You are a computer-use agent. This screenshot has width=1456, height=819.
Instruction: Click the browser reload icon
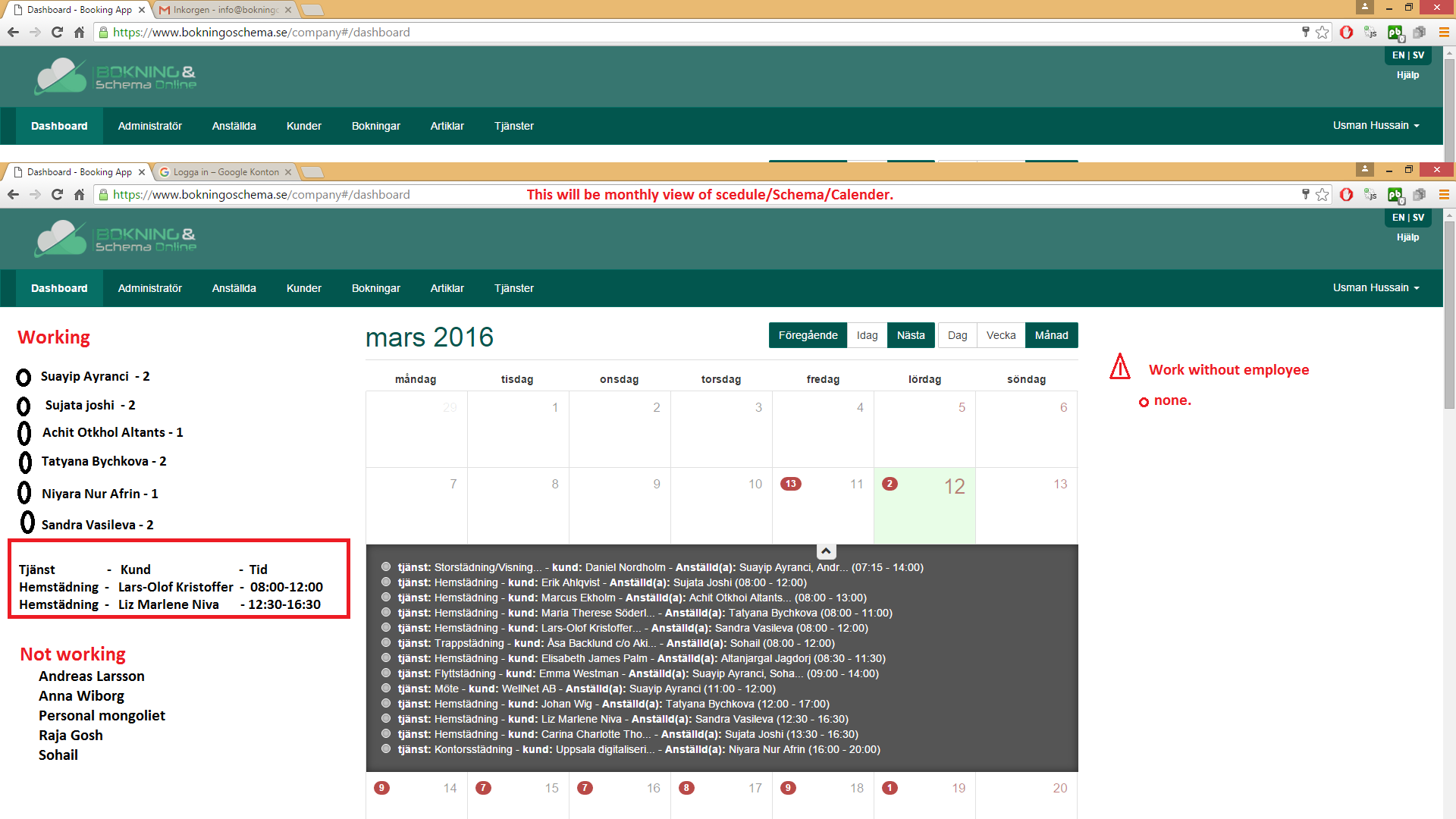pyautogui.click(x=57, y=195)
